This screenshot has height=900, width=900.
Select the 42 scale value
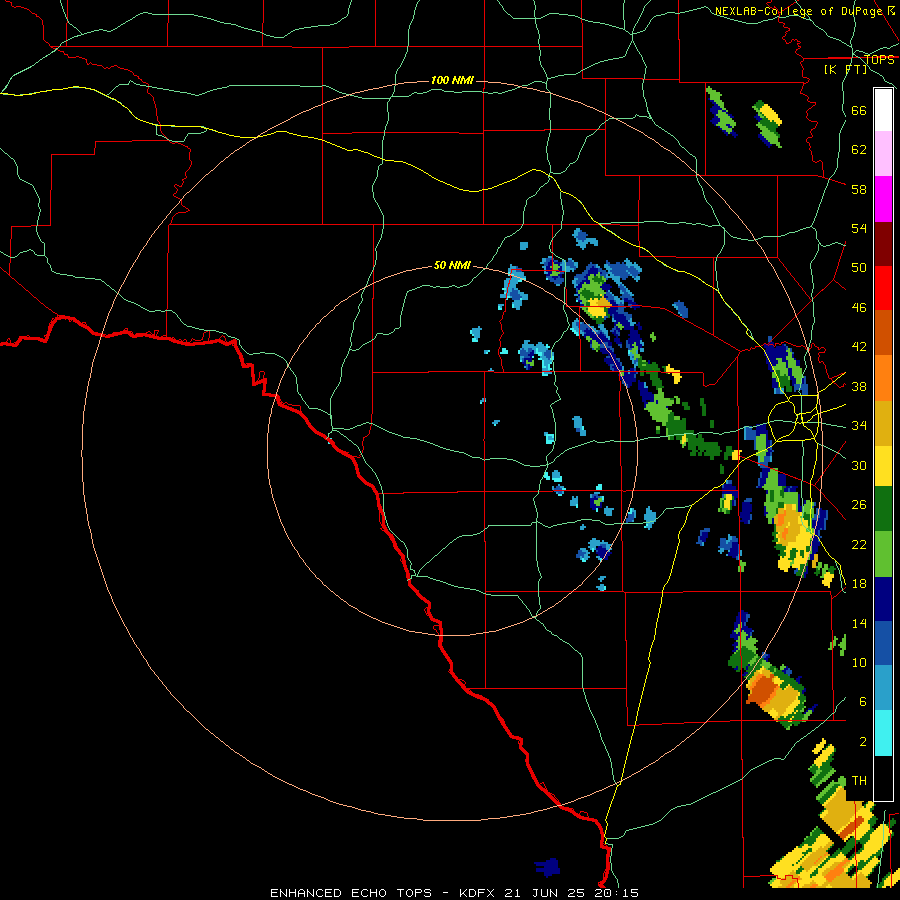click(x=859, y=347)
